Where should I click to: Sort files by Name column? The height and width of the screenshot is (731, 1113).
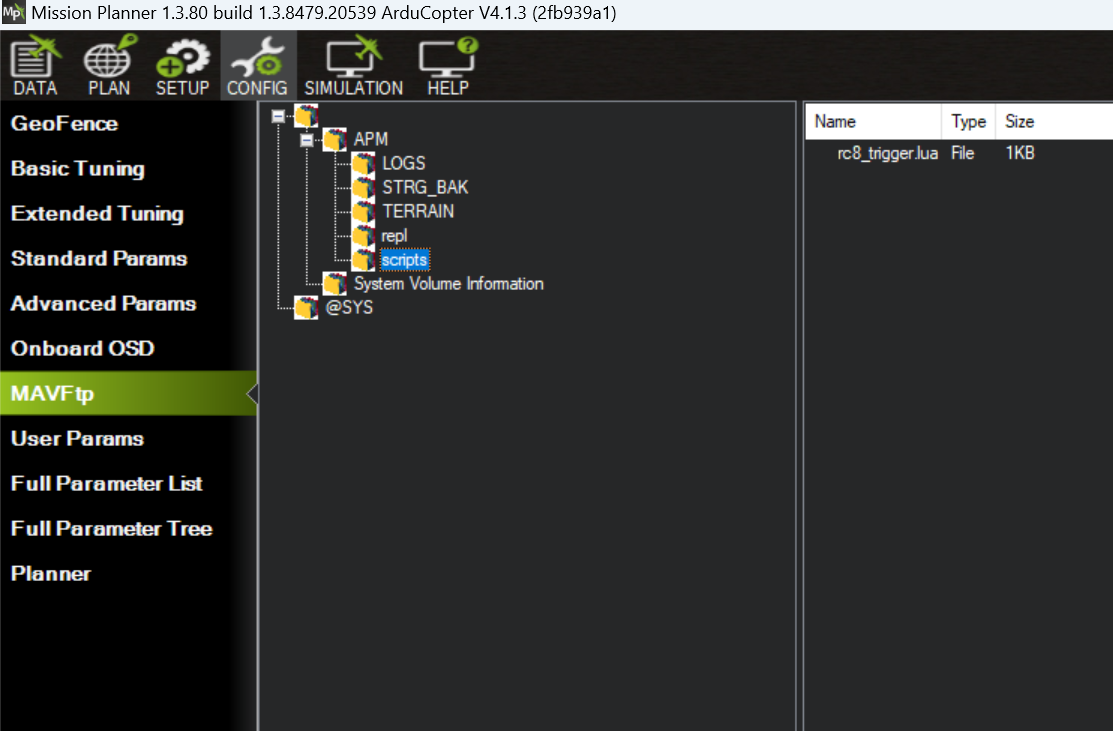pos(874,121)
